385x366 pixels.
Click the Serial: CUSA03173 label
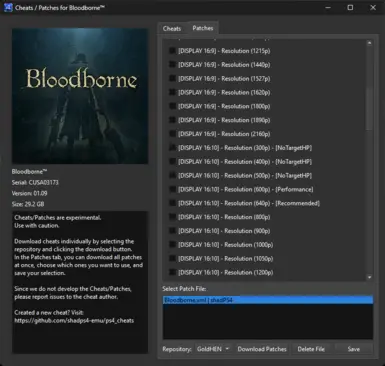[35, 182]
